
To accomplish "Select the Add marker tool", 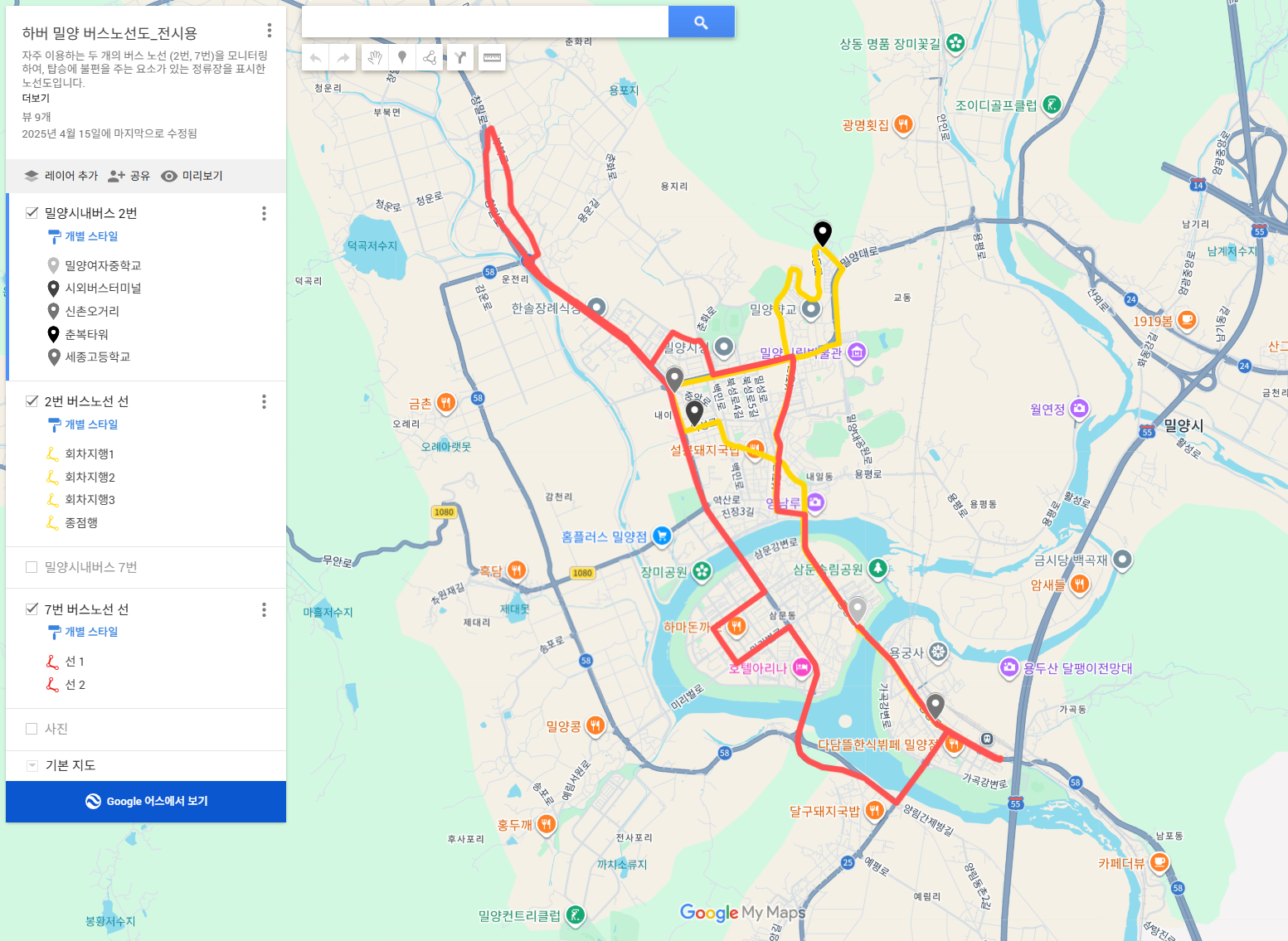I will tap(402, 58).
